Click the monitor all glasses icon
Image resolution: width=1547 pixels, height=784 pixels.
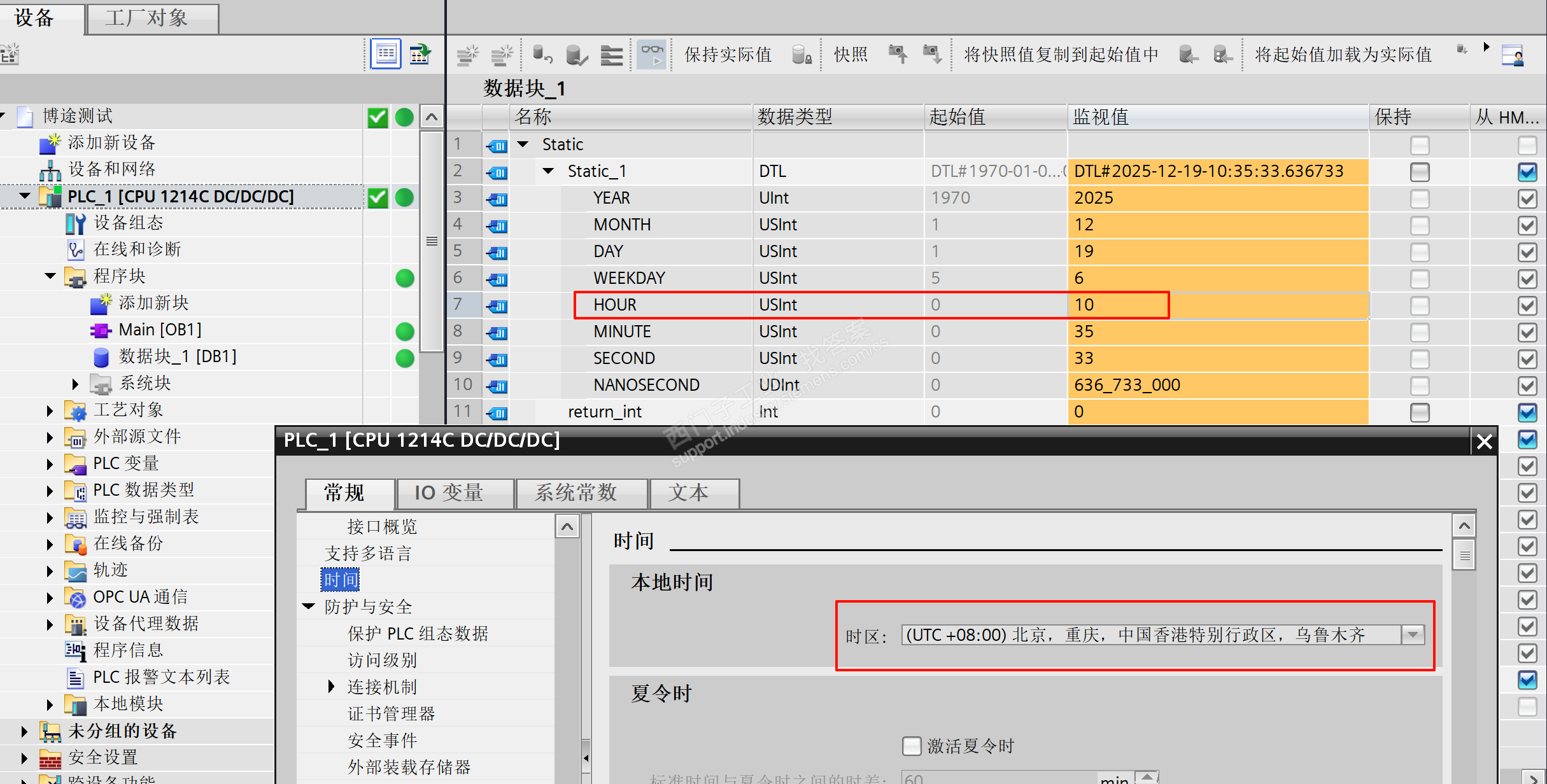651,54
